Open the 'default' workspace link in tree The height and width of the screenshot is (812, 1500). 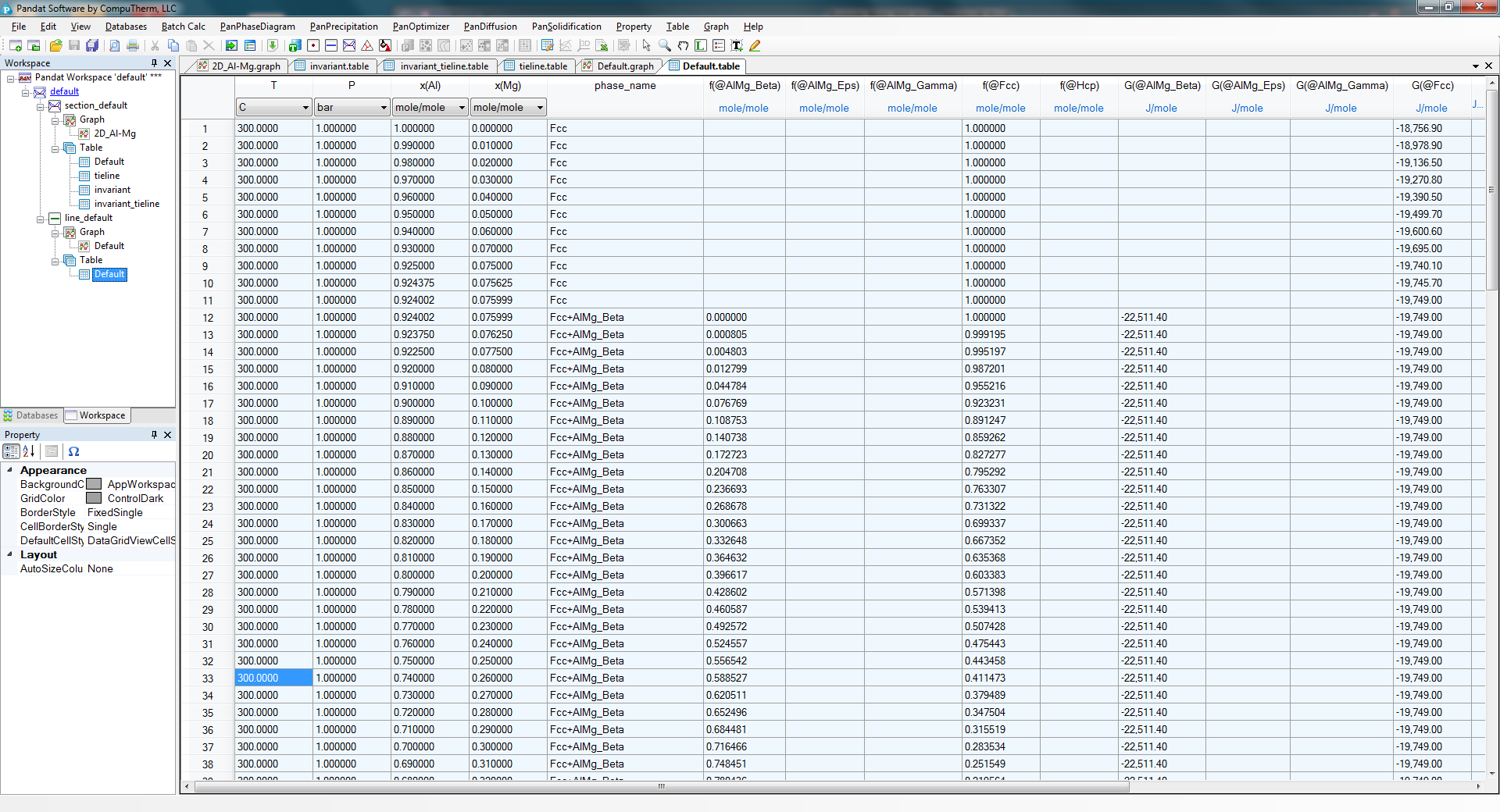coord(64,91)
